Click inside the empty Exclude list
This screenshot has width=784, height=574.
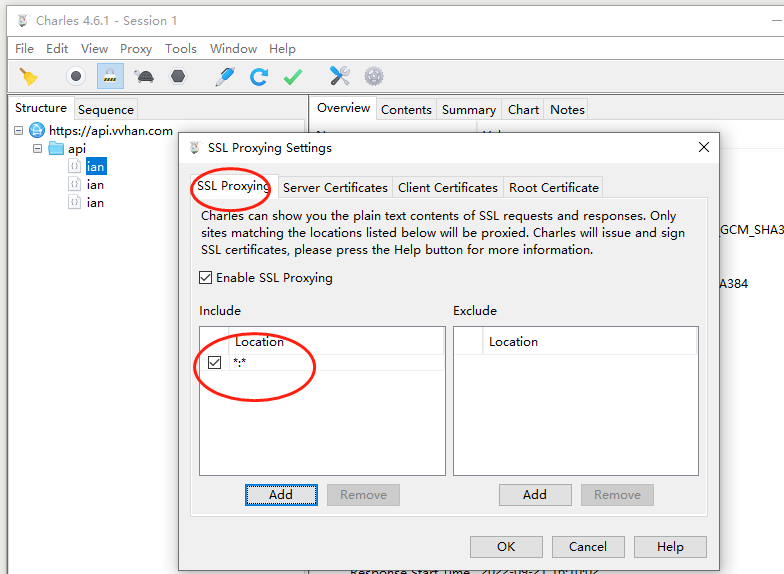576,415
